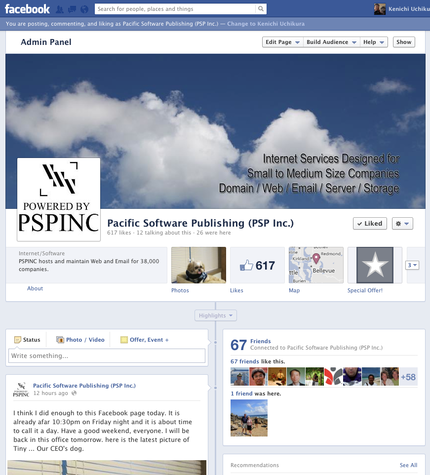
Task: Click the post's PSPINC avatar icon
Action: tap(21, 389)
